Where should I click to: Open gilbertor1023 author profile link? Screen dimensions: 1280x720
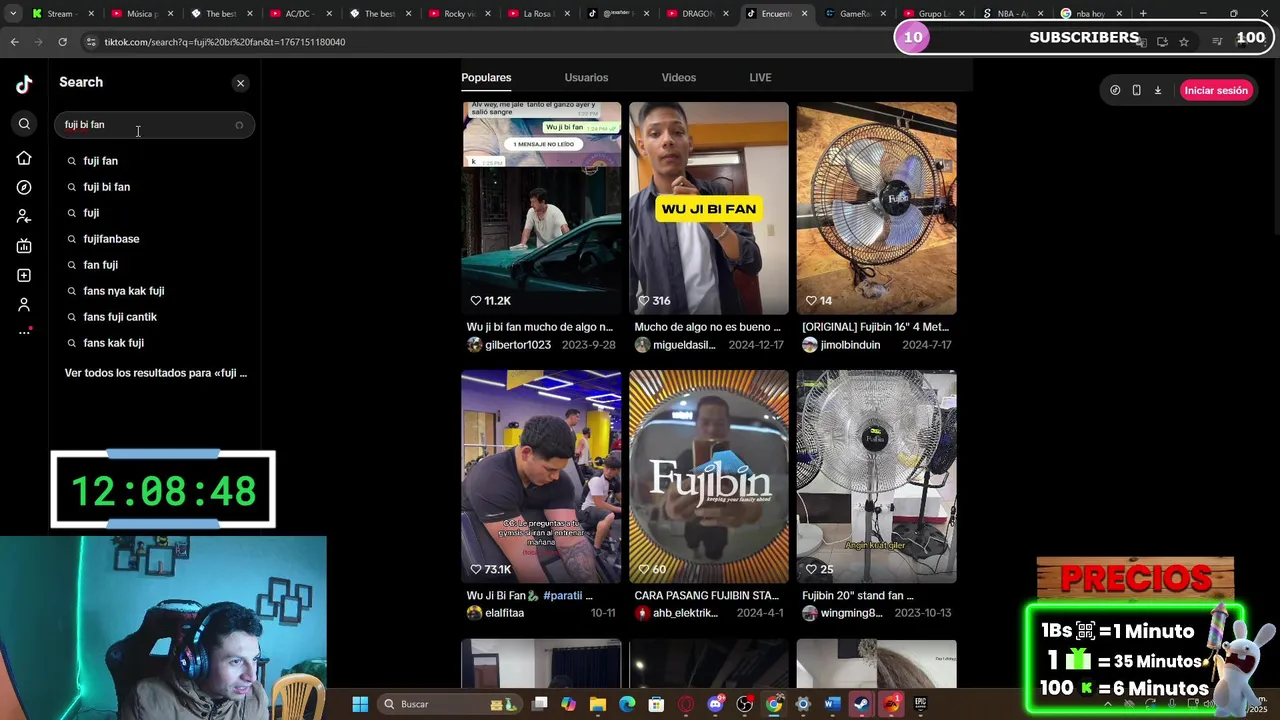(x=517, y=345)
